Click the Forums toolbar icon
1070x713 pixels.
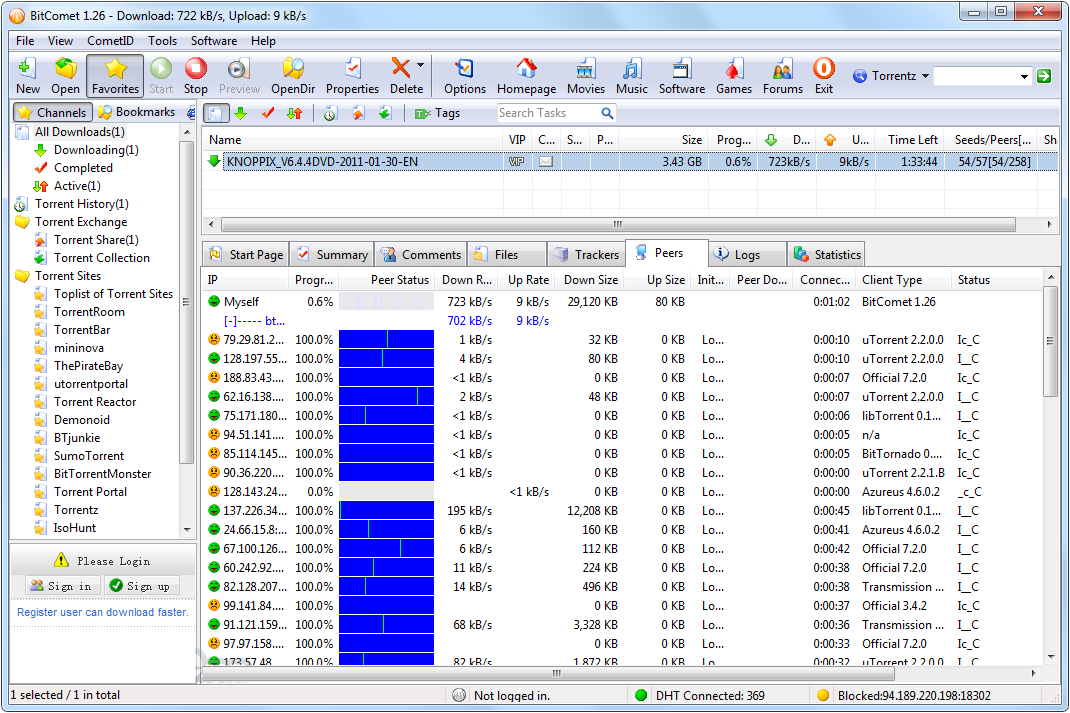(783, 75)
